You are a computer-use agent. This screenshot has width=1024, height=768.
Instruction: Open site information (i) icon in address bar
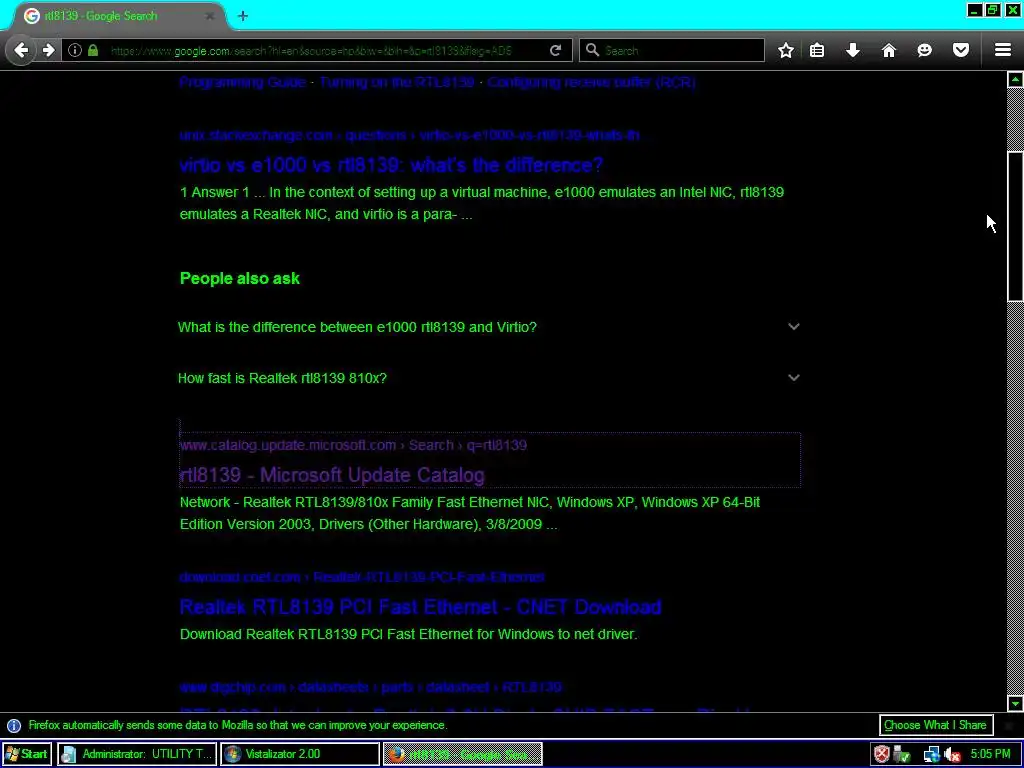point(74,50)
